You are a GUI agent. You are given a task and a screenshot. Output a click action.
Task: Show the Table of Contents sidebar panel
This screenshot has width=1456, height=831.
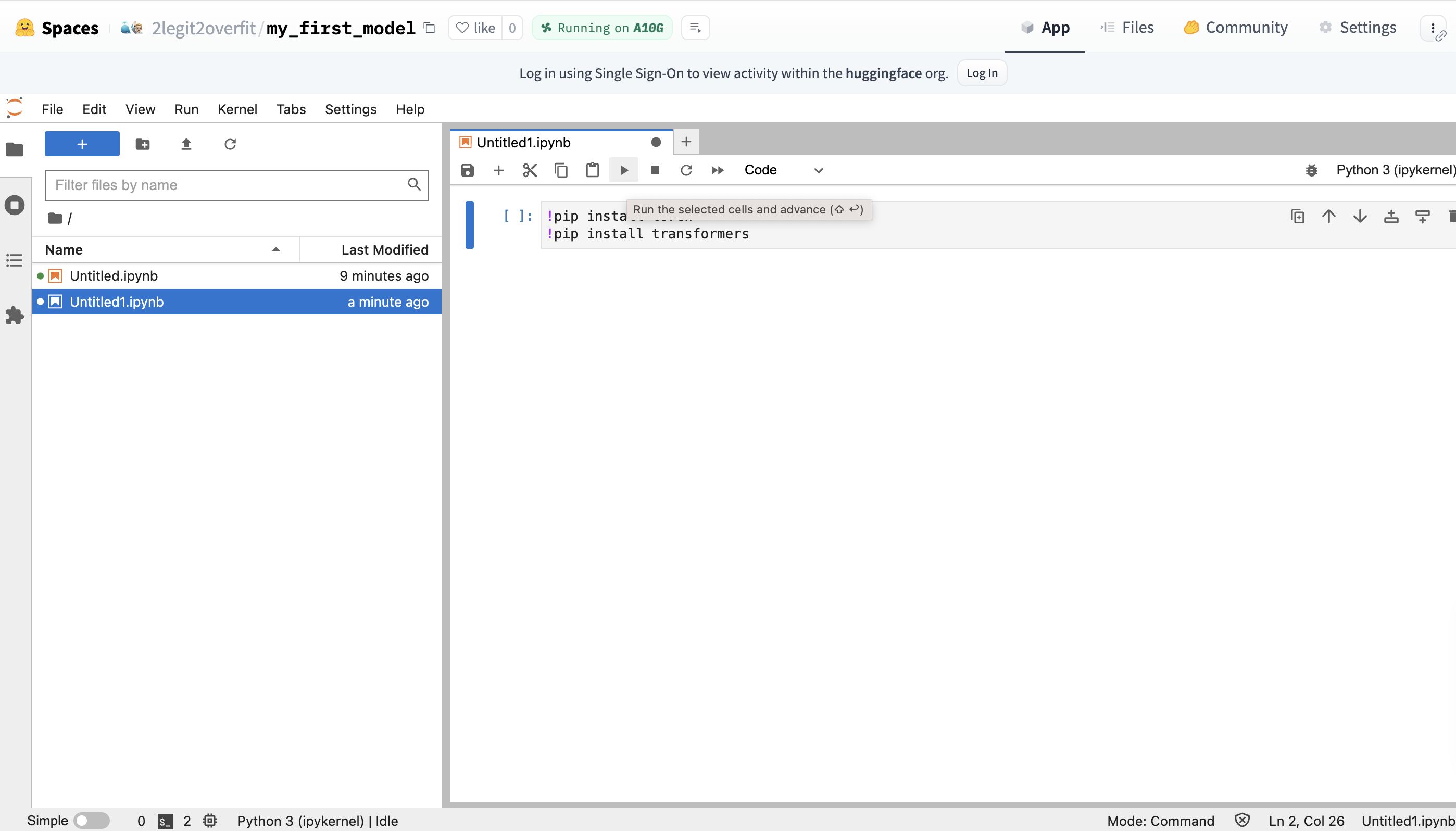tap(14, 261)
